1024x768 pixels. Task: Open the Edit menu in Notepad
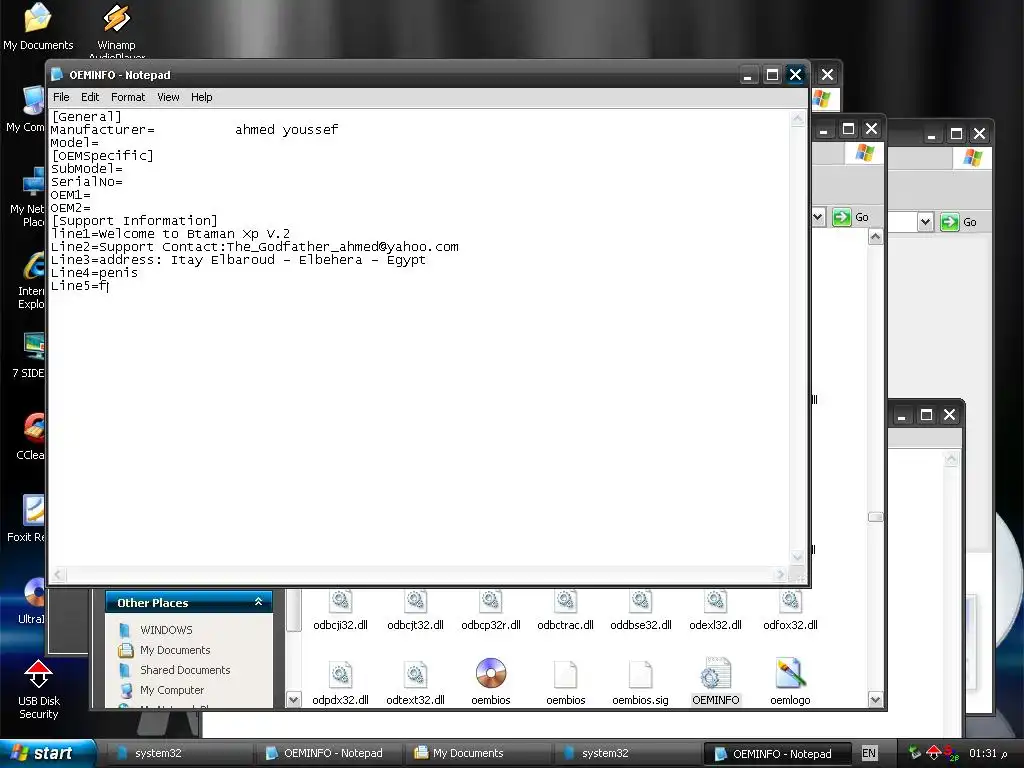90,97
